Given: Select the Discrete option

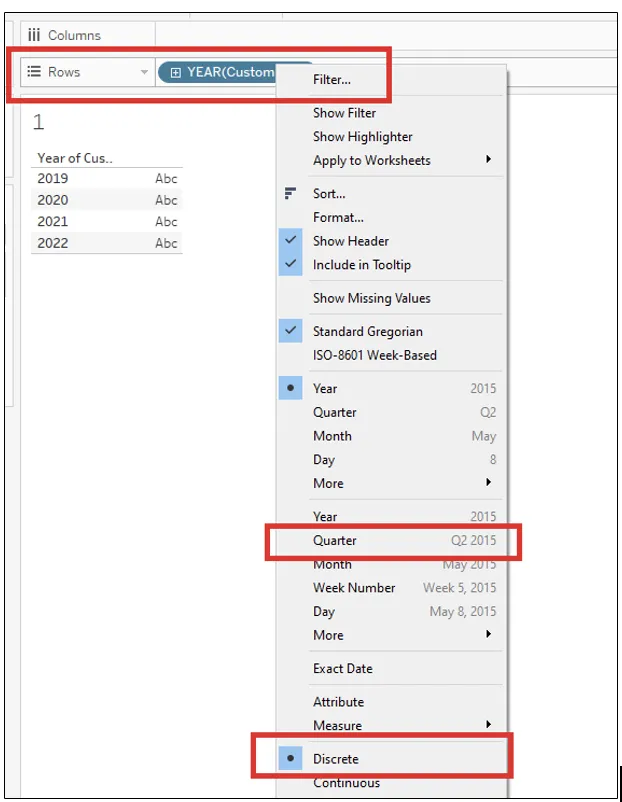Looking at the screenshot, I should (335, 759).
